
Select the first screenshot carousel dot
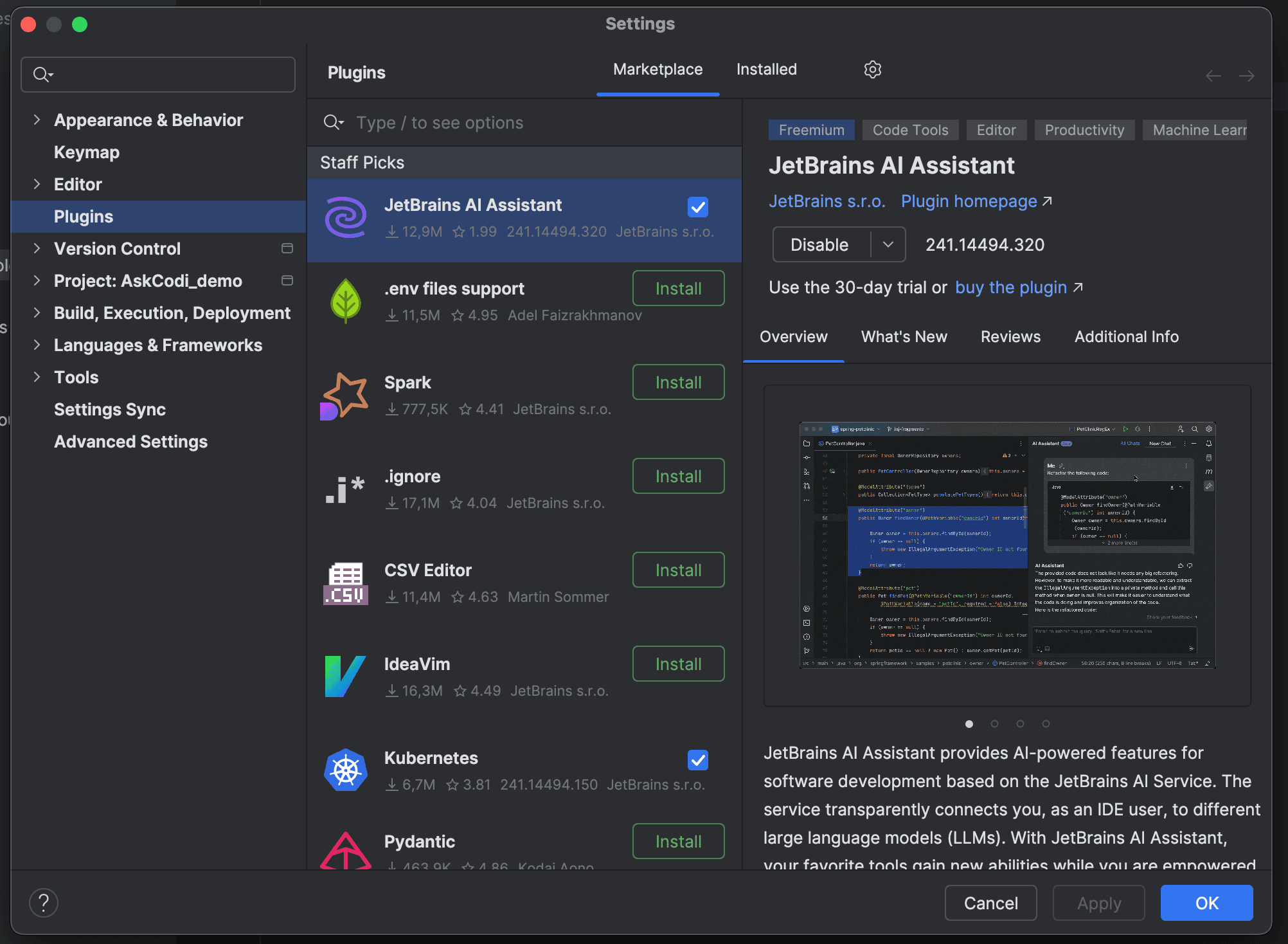(969, 724)
